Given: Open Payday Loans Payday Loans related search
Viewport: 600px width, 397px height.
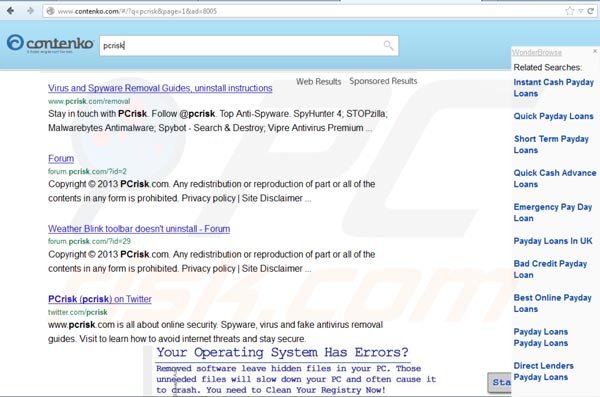Looking at the screenshot, I should pos(541,337).
